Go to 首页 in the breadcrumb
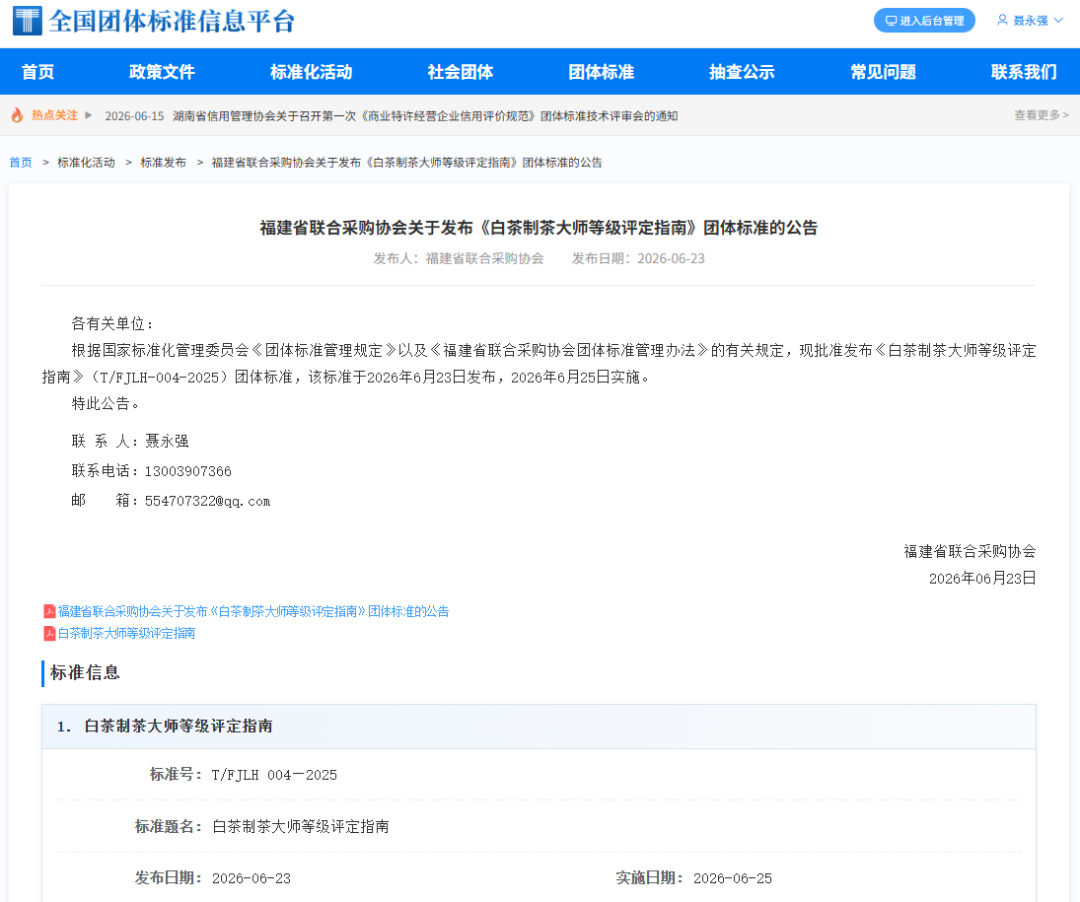Viewport: 1080px width, 902px height. click(21, 162)
